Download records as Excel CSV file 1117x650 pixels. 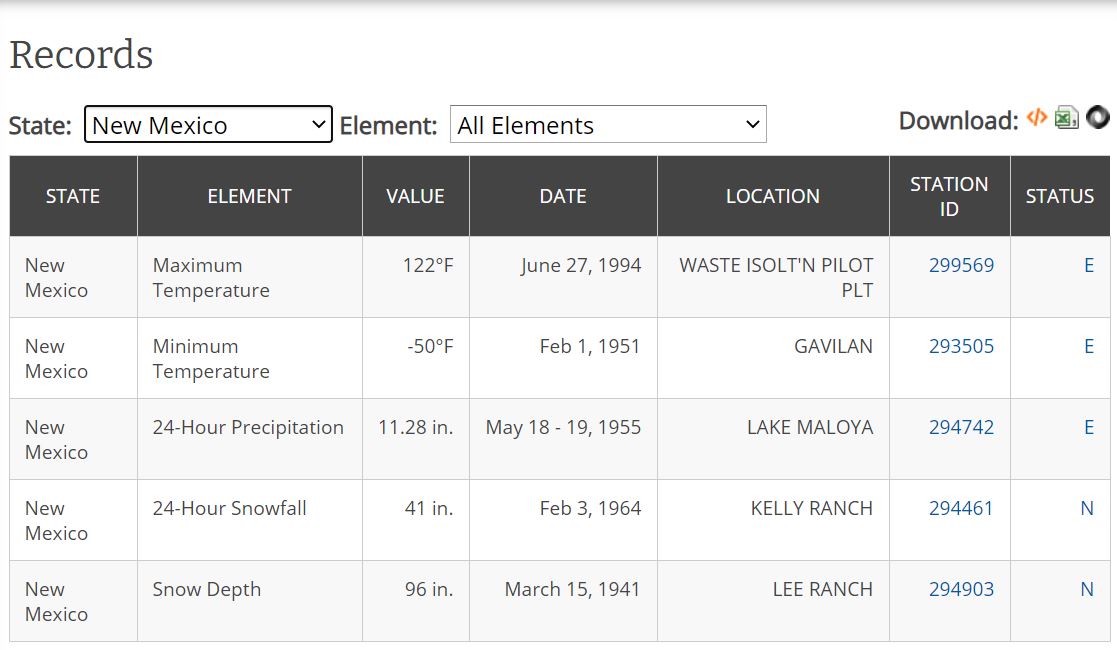click(x=1067, y=118)
